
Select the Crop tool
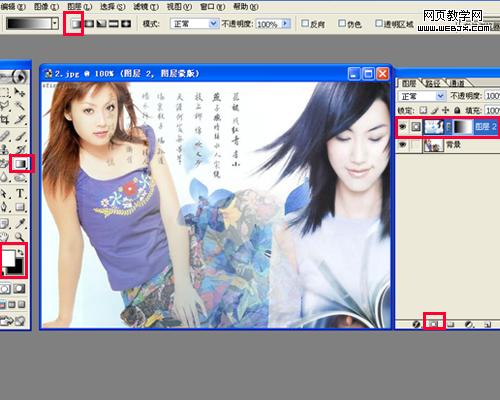(x=5, y=119)
